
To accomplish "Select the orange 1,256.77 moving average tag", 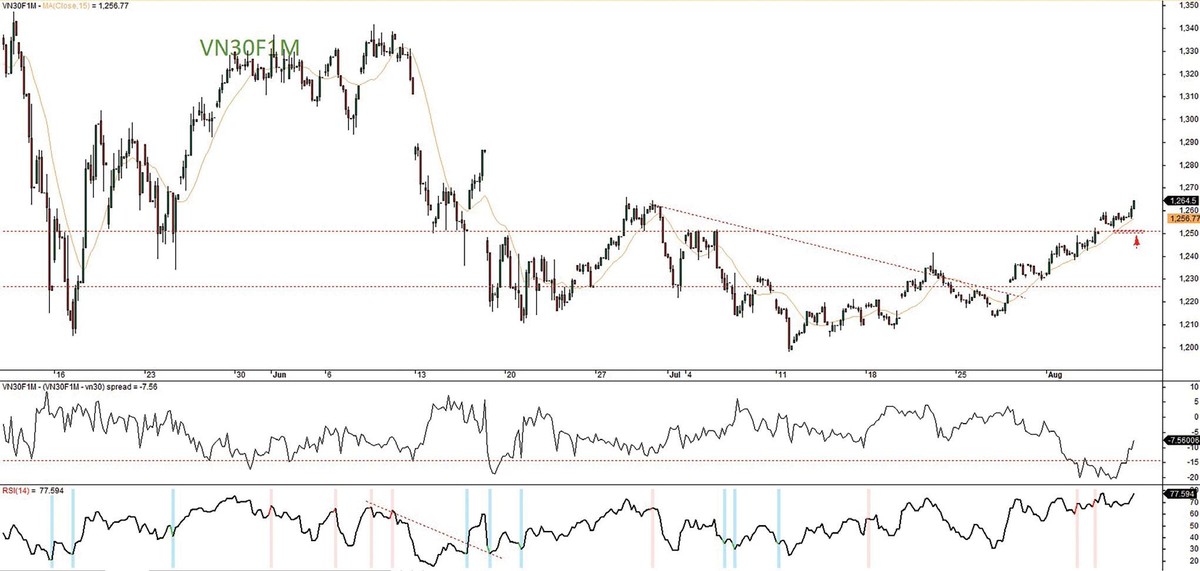I will click(1180, 217).
